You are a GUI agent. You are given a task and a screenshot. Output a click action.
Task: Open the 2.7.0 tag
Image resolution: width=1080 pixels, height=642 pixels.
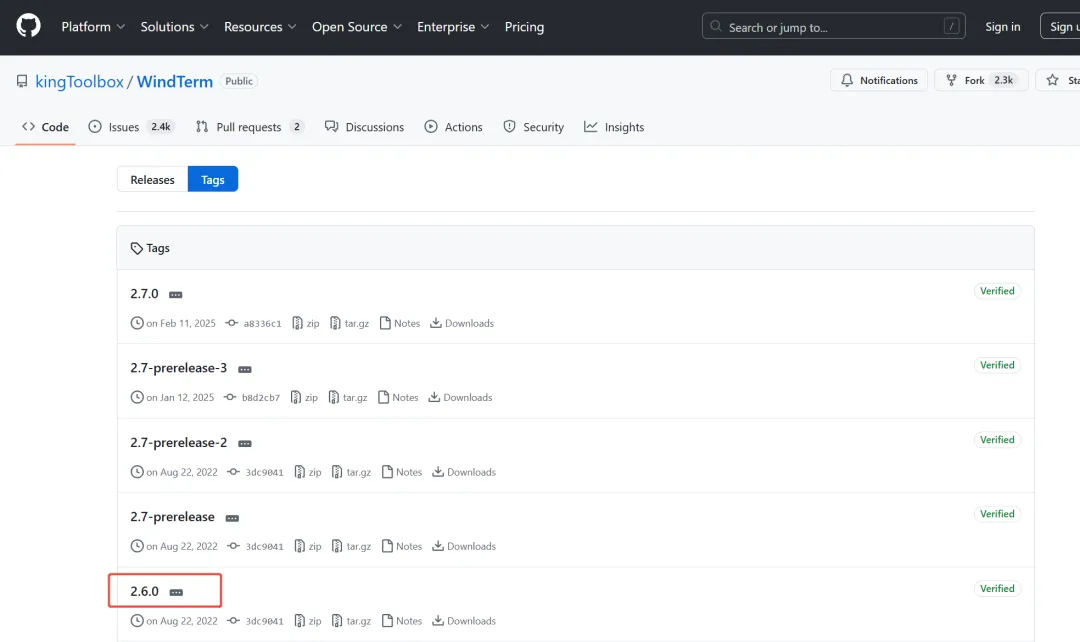pos(144,293)
